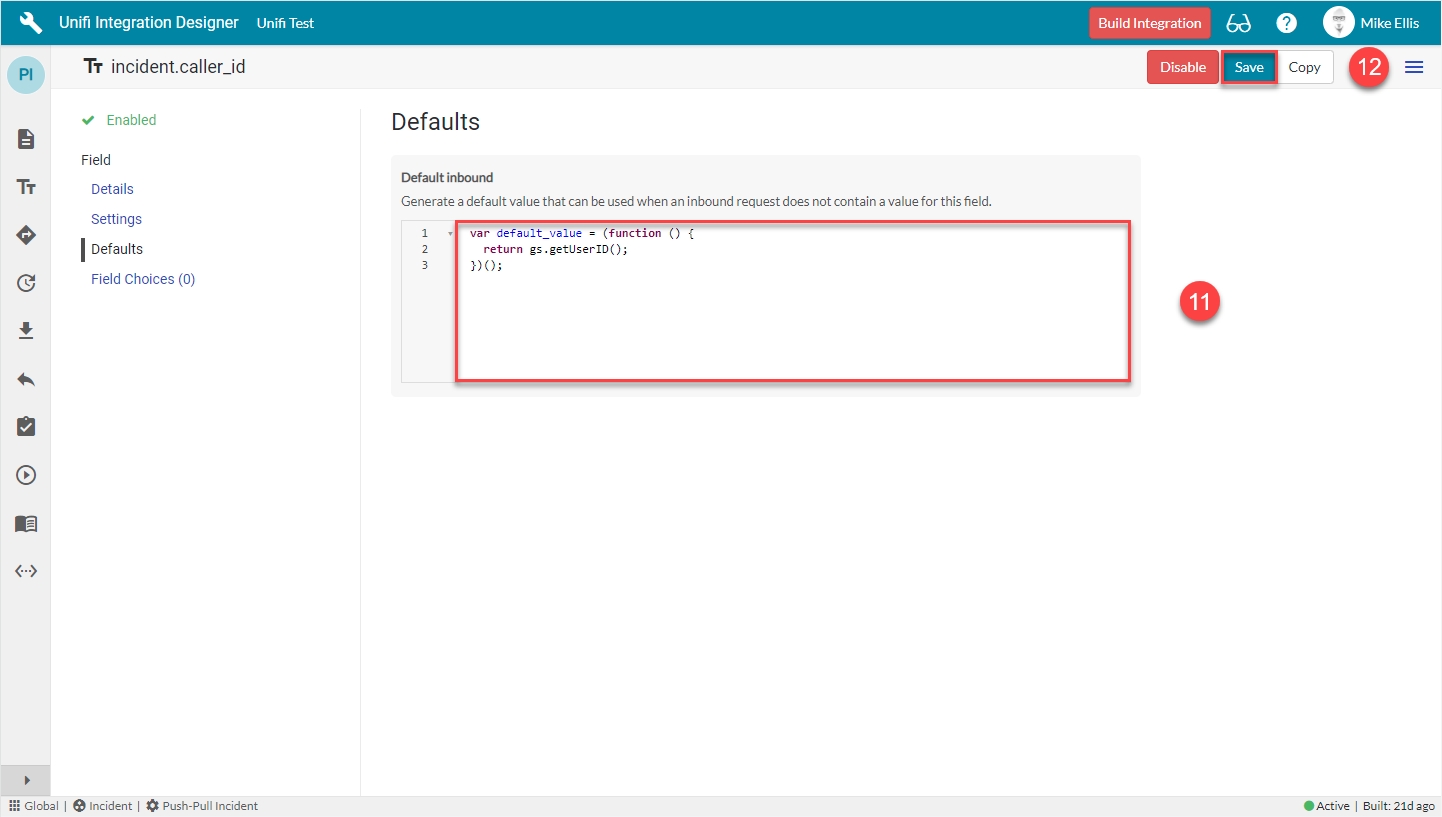
Task: Switch to the Settings section
Action: tap(116, 219)
